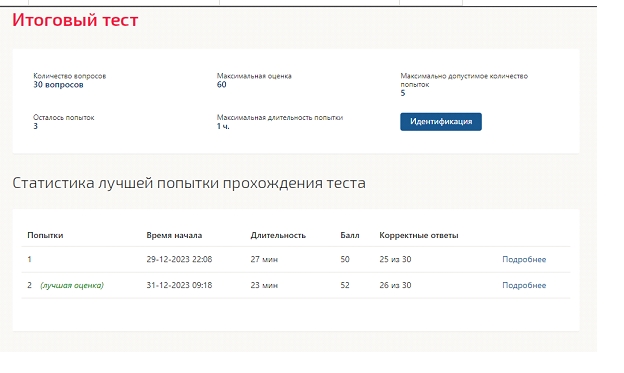This screenshot has width=624, height=373.
Task: Select the score 52 cell
Action: pos(345,285)
